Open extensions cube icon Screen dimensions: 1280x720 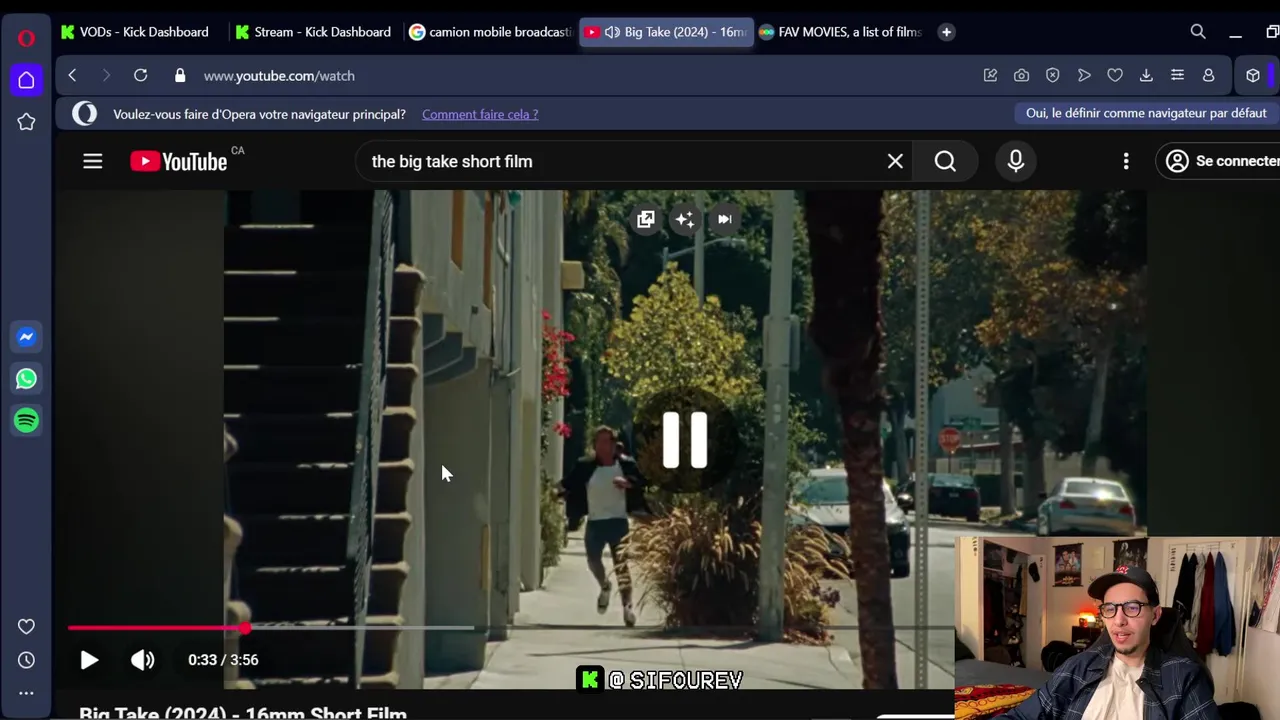(x=1253, y=75)
